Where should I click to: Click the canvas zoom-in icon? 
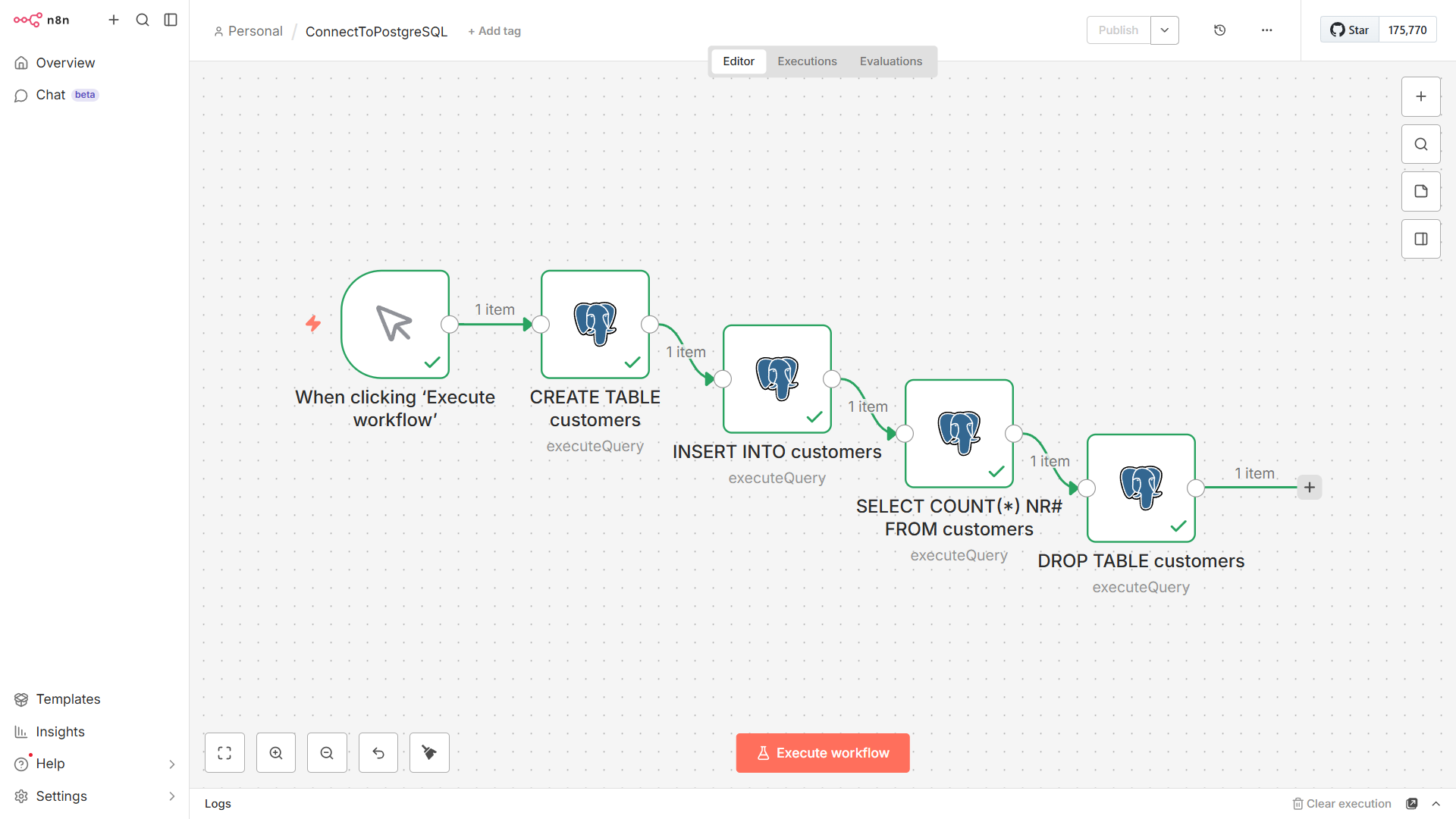tap(276, 753)
